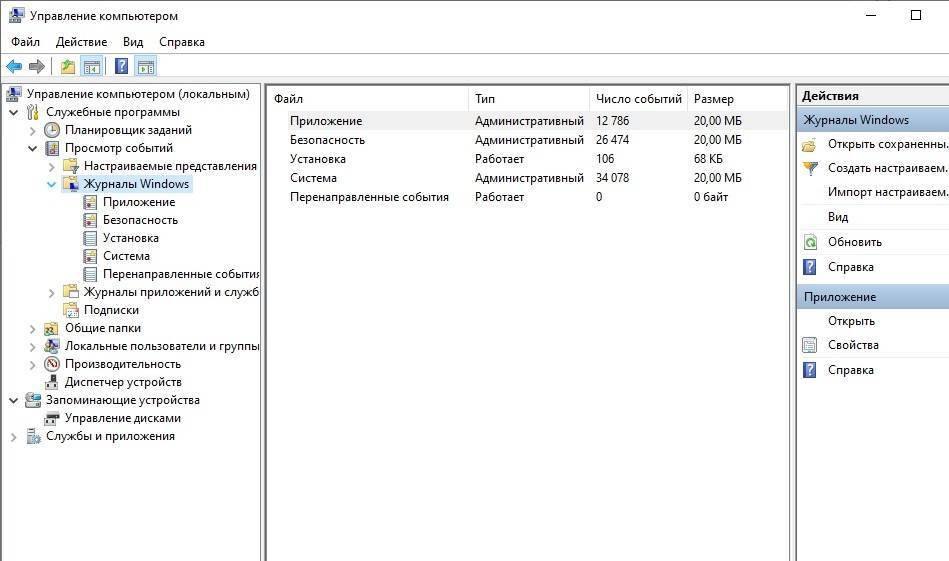The image size is (949, 561).
Task: Toggle the console tree show/hide button
Action: pyautogui.click(x=92, y=67)
